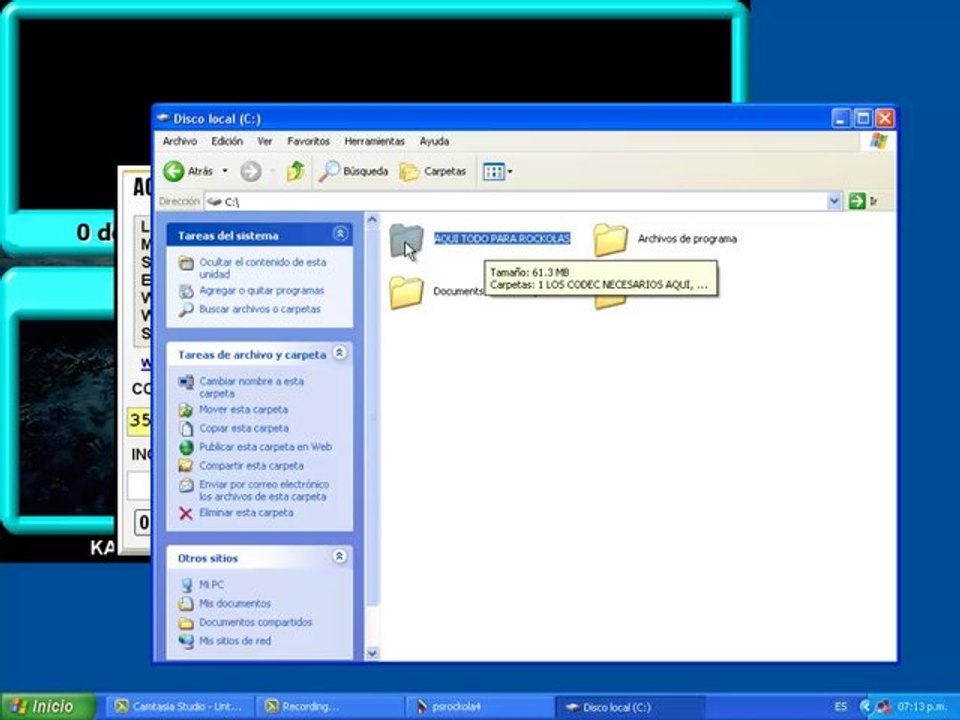Image resolution: width=960 pixels, height=720 pixels.
Task: Click the Publicar en Web globe icon
Action: pyautogui.click(x=186, y=447)
